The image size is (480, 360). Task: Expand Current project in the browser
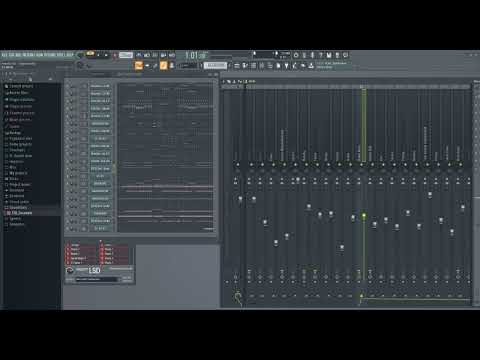(x=19, y=86)
